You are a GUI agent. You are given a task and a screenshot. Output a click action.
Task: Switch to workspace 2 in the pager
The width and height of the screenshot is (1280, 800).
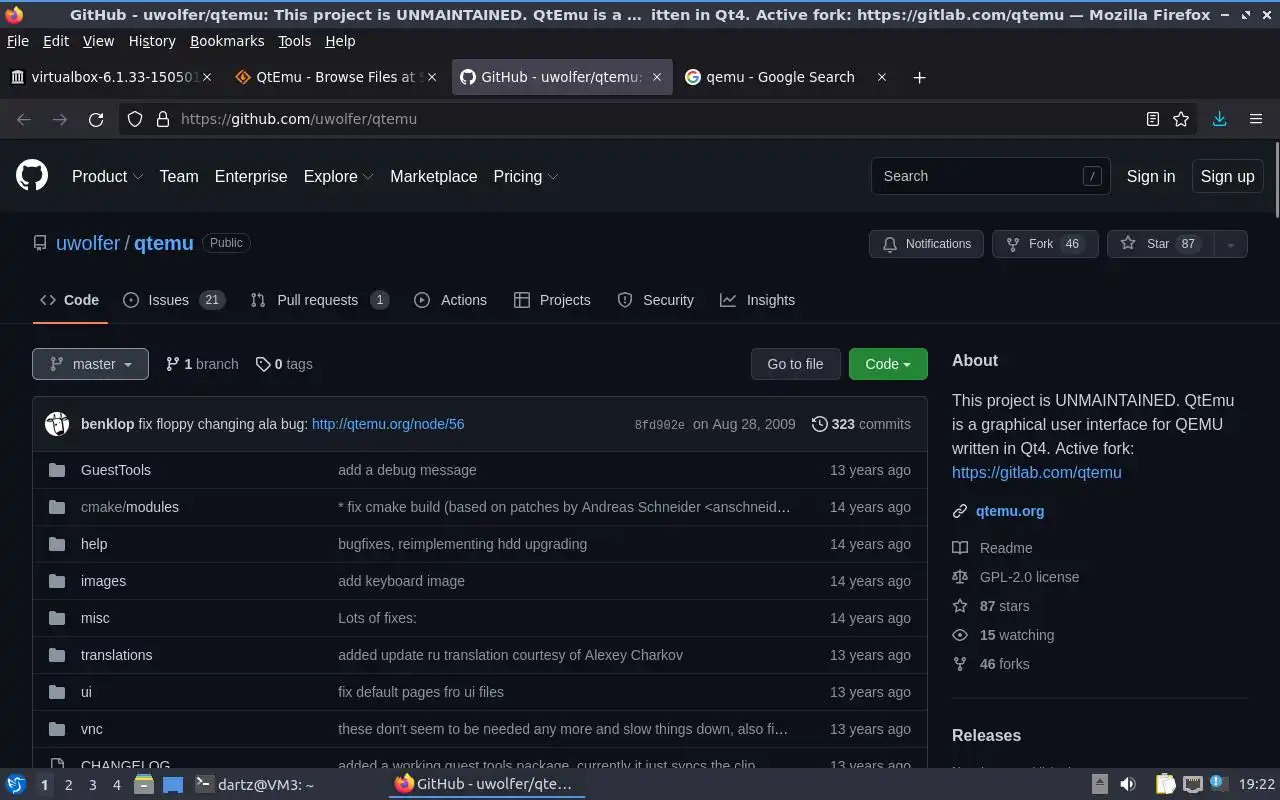(68, 785)
